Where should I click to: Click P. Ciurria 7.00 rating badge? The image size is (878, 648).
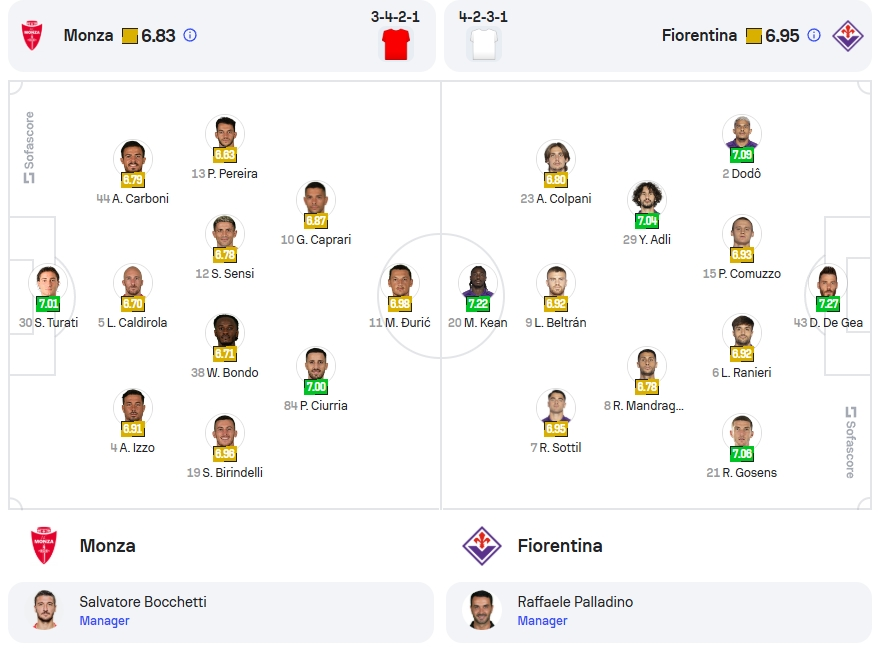(x=316, y=386)
